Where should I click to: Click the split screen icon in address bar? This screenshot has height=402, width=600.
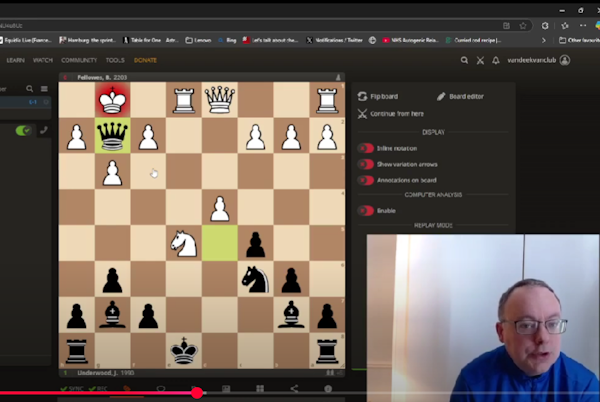(x=506, y=26)
